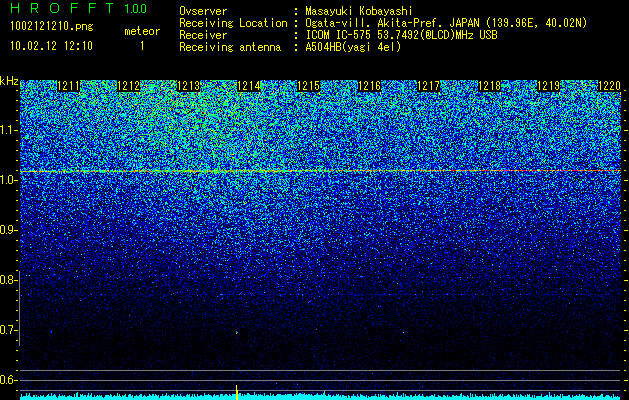
Task: Click the 0.6 frequency axis label
Action: 8,380
